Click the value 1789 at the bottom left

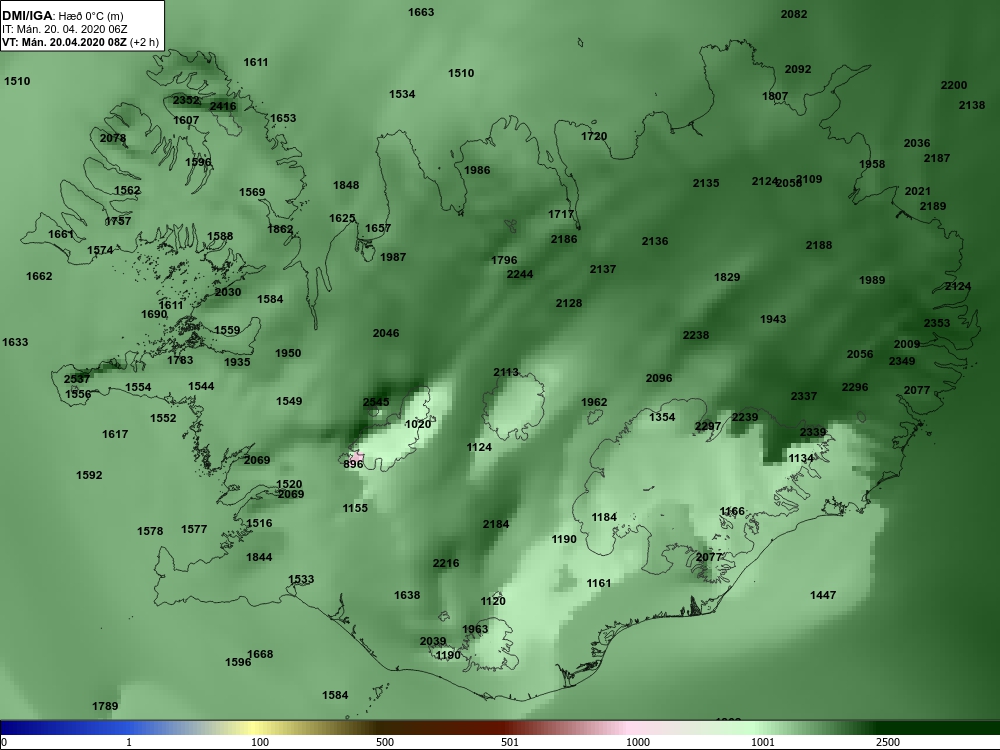[105, 706]
